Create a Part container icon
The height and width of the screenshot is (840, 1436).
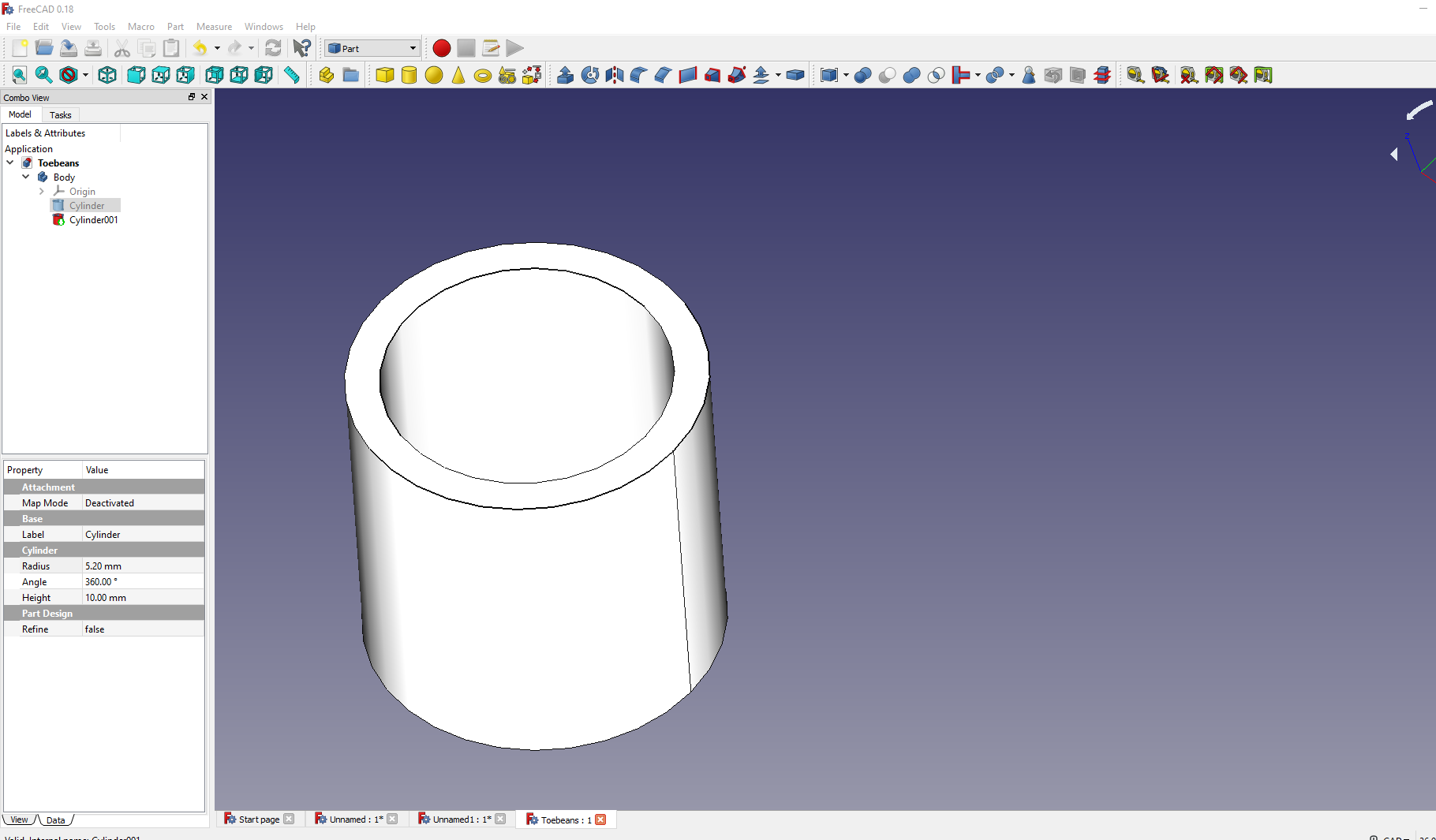point(326,75)
